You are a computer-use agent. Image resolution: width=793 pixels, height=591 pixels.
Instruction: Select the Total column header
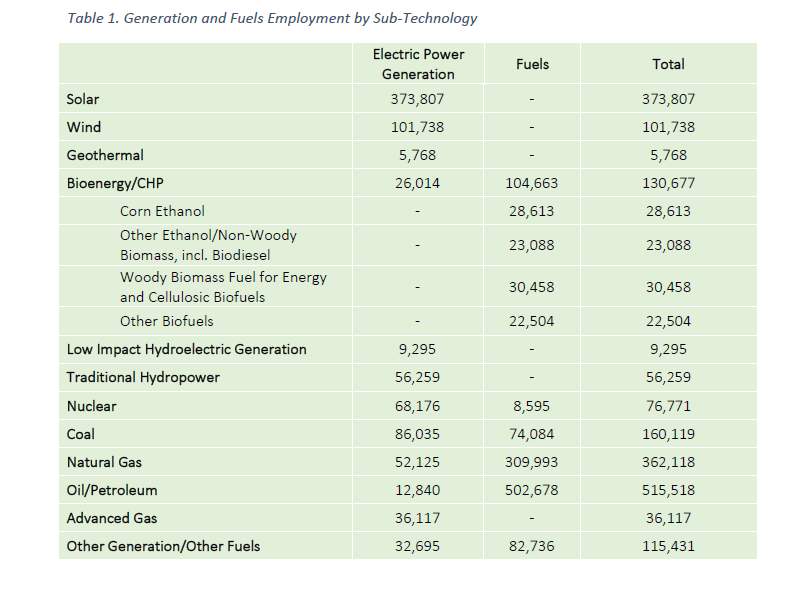(668, 64)
